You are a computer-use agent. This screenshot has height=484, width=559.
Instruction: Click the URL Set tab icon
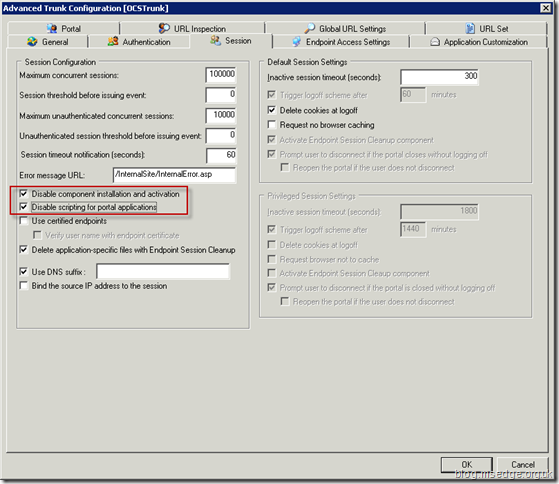[470, 28]
